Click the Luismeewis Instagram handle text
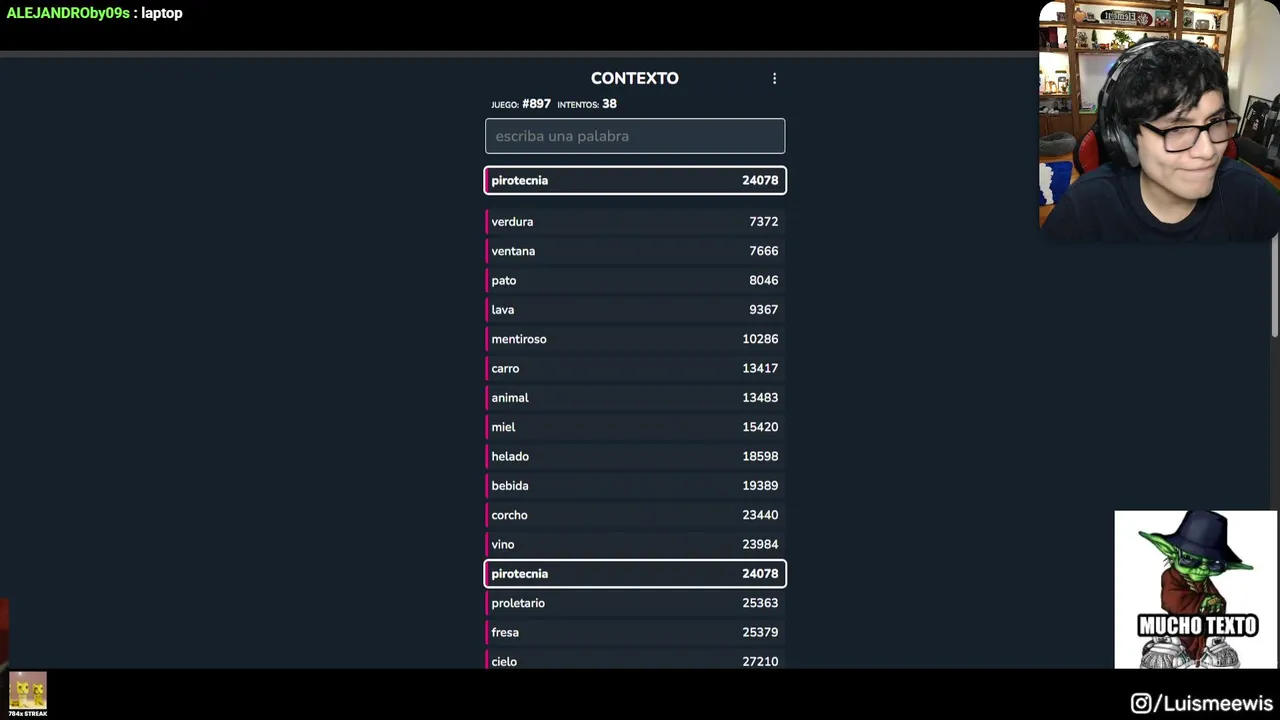The image size is (1280, 720). click(1214, 704)
